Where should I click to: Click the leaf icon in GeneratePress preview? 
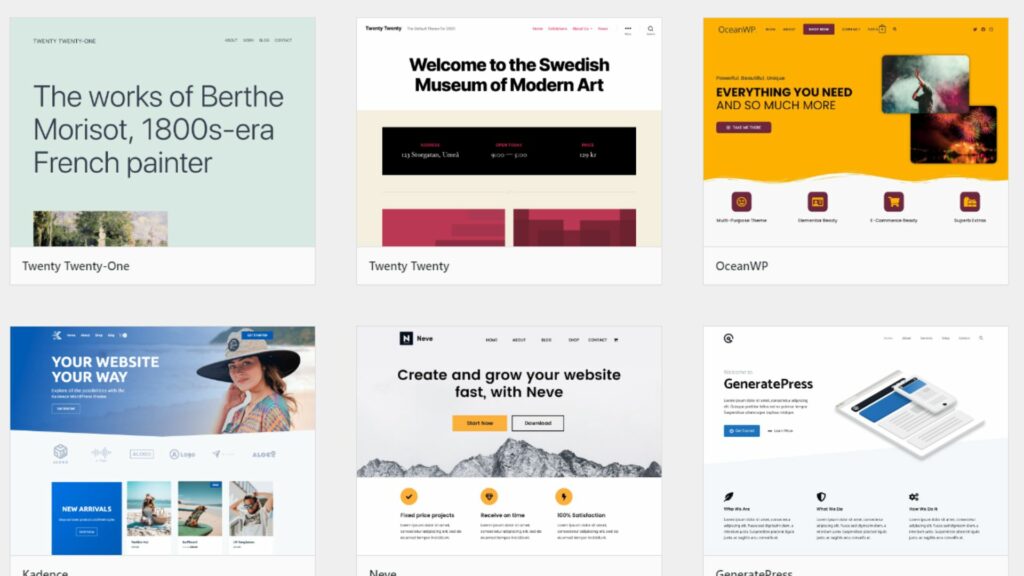click(729, 497)
